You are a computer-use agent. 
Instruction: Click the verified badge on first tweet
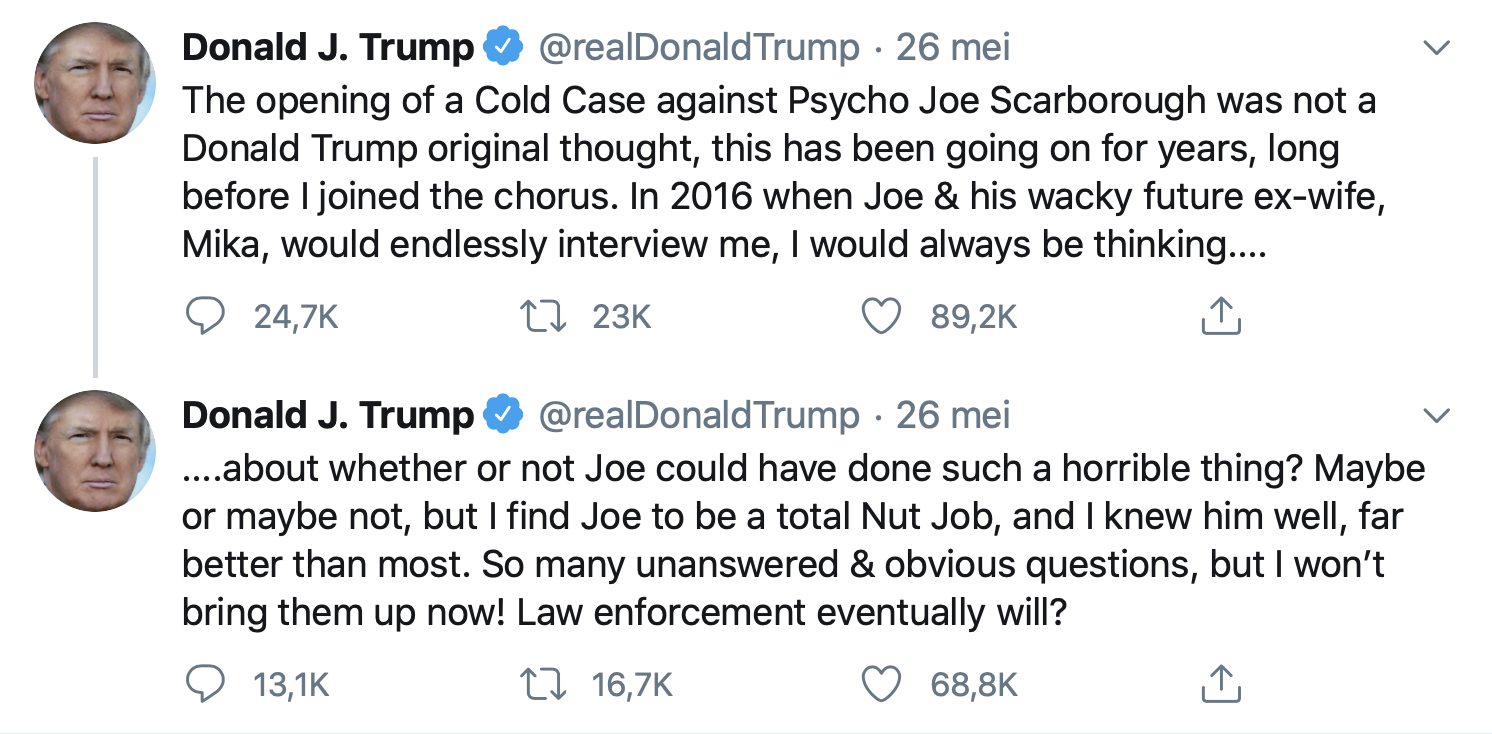click(x=503, y=48)
